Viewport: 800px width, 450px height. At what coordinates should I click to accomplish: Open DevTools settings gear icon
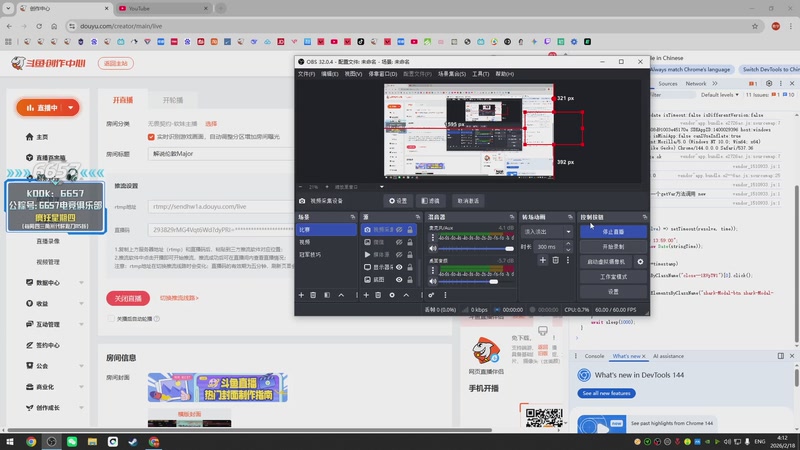pyautogui.click(x=769, y=83)
